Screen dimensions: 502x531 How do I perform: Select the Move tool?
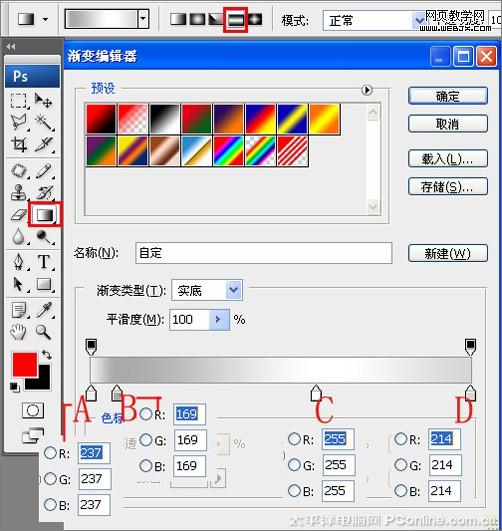coord(43,101)
